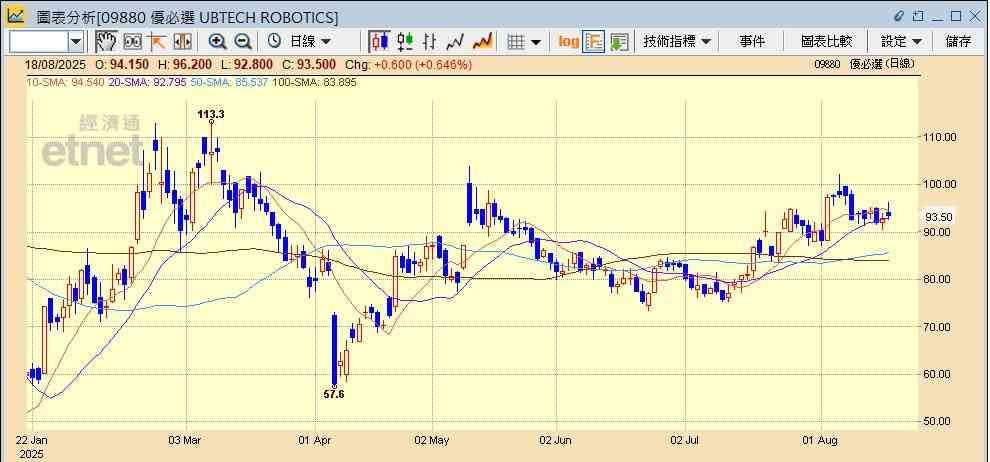Viewport: 990px width, 462px height.
Task: Click the clock period icon
Action: pos(275,42)
